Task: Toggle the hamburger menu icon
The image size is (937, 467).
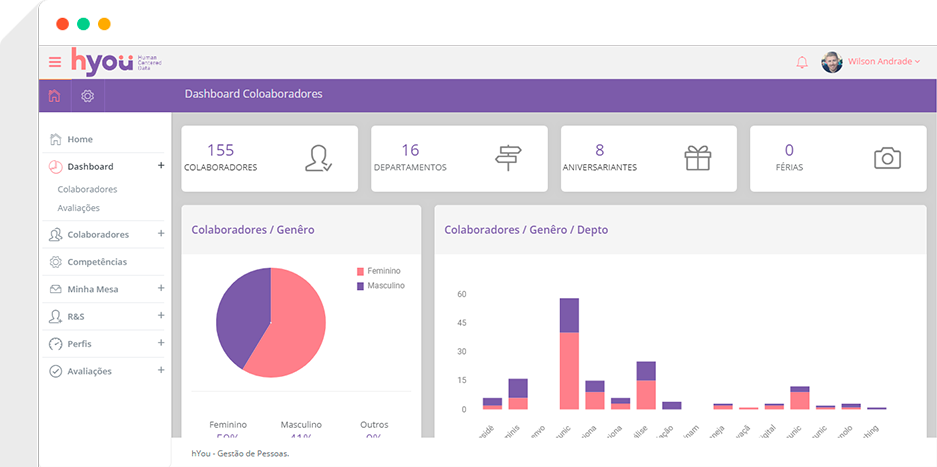Action: [55, 62]
